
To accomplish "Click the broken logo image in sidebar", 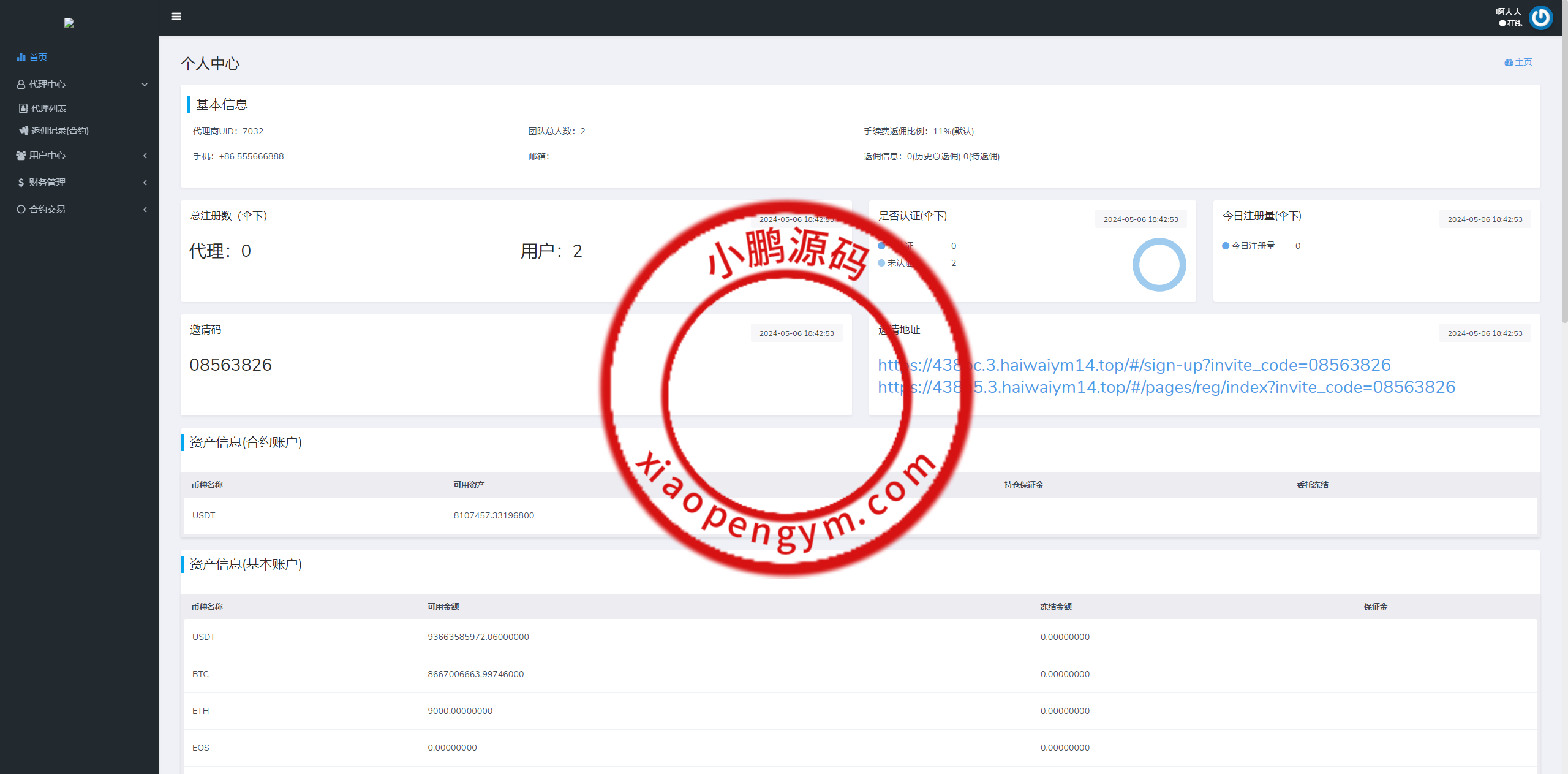I will click(69, 23).
